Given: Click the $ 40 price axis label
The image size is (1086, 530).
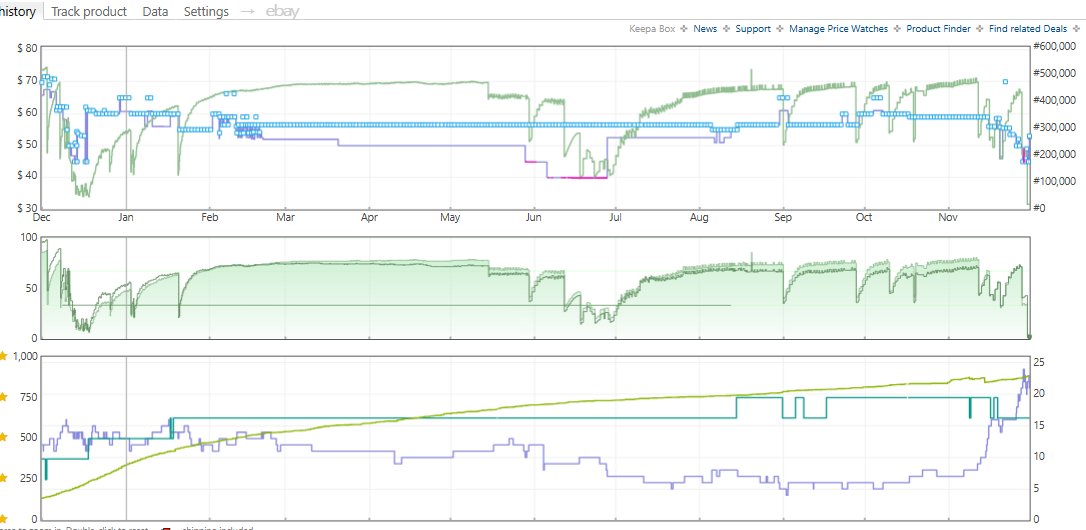Looking at the screenshot, I should [28, 176].
